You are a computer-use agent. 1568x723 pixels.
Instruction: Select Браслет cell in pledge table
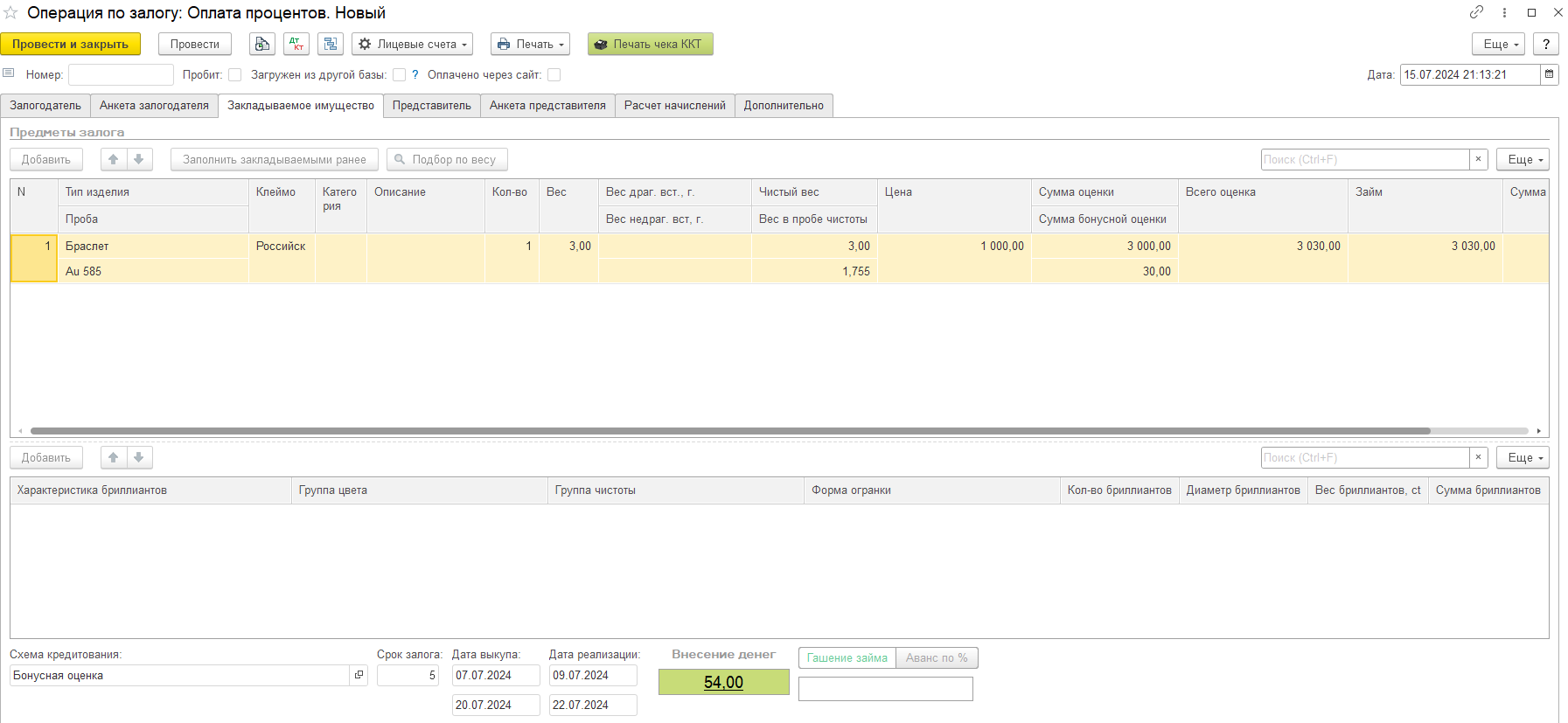153,246
